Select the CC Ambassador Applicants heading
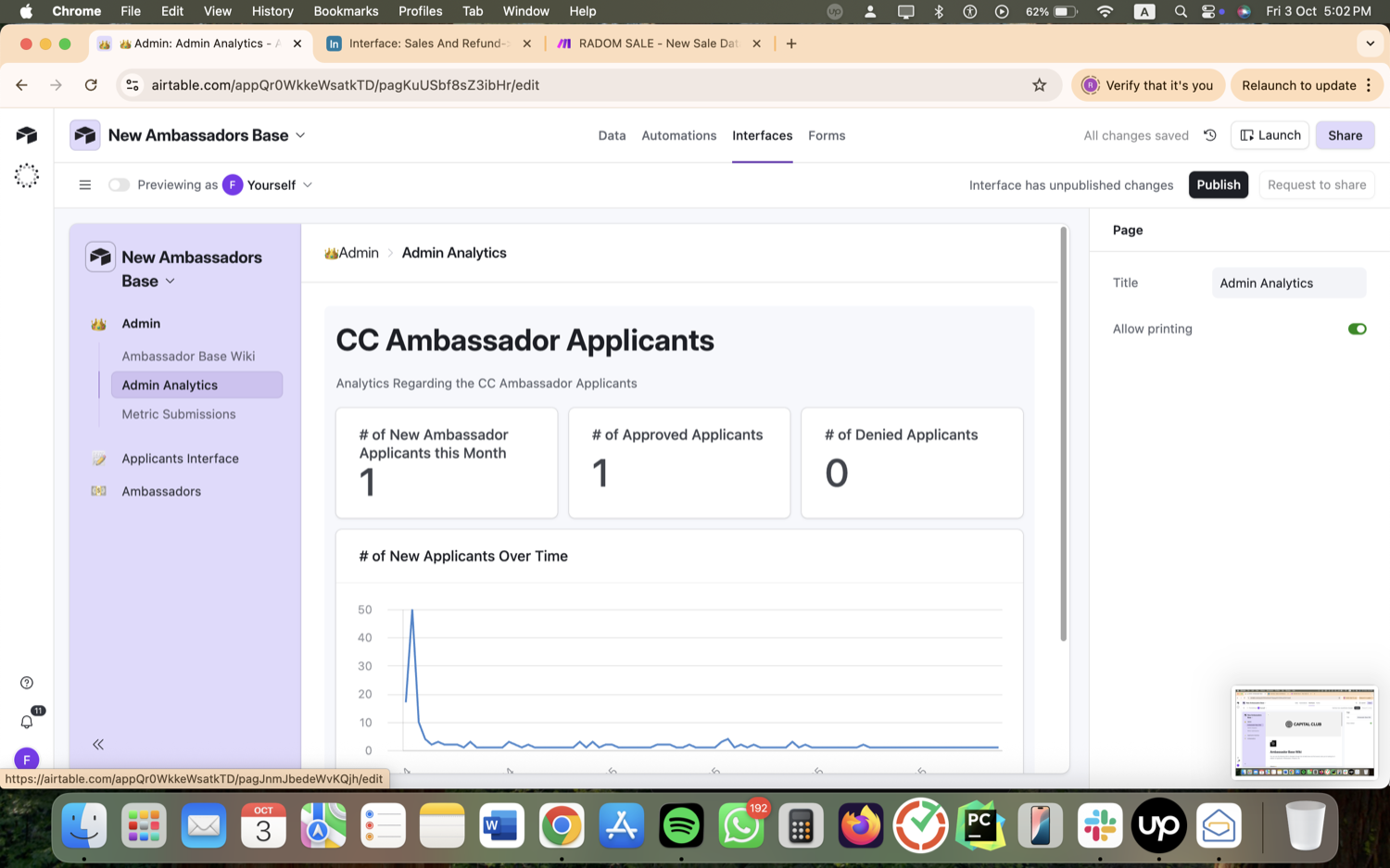This screenshot has height=868, width=1390. (524, 341)
